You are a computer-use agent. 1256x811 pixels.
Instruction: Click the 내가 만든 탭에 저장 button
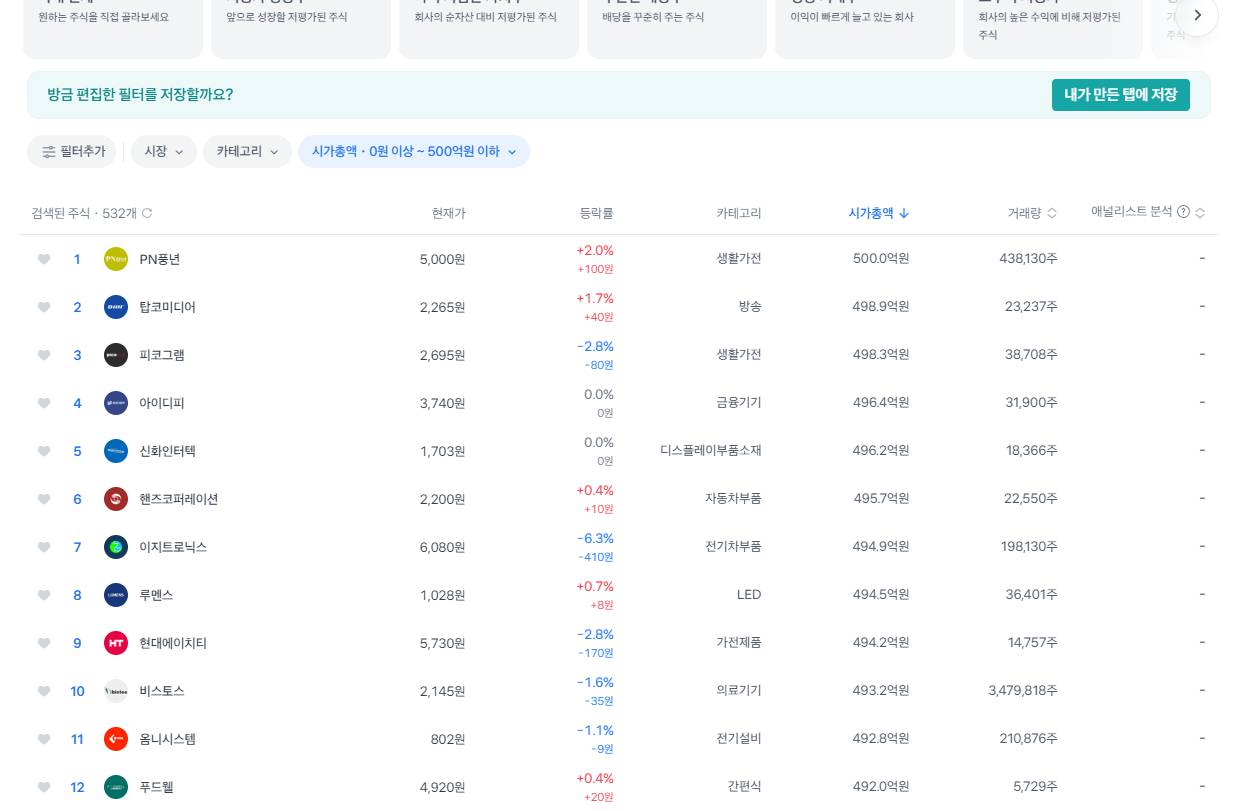1120,95
